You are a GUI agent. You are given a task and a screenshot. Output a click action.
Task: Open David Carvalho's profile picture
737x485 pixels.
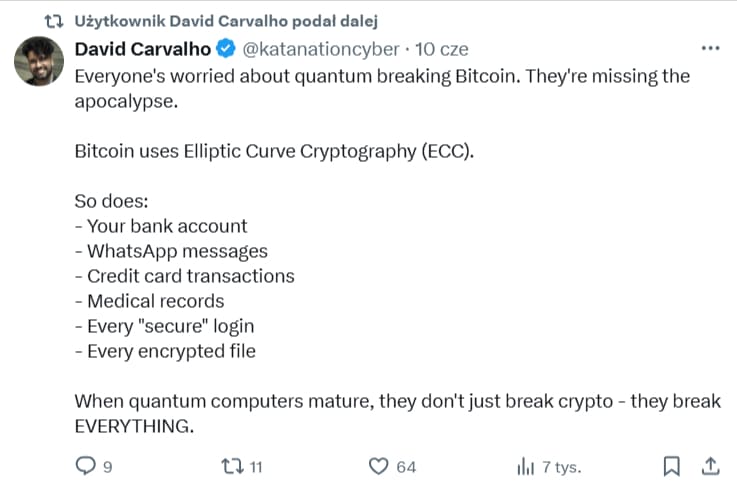pos(39,67)
